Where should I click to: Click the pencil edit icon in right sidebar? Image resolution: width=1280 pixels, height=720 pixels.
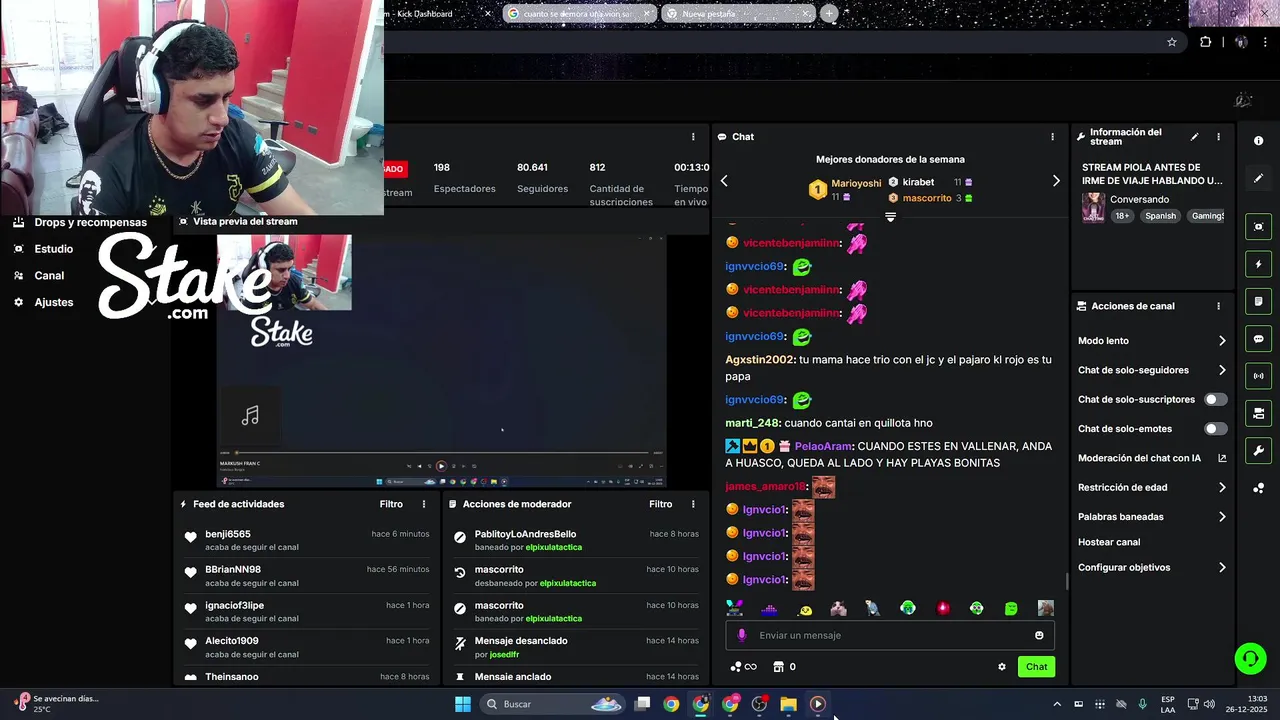(x=1258, y=178)
